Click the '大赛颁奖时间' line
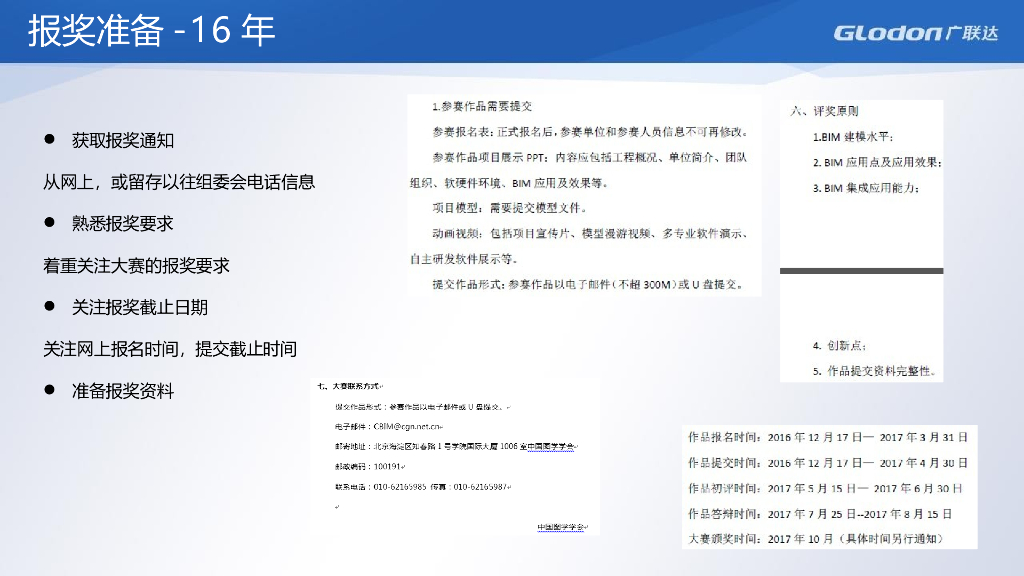 tap(816, 539)
